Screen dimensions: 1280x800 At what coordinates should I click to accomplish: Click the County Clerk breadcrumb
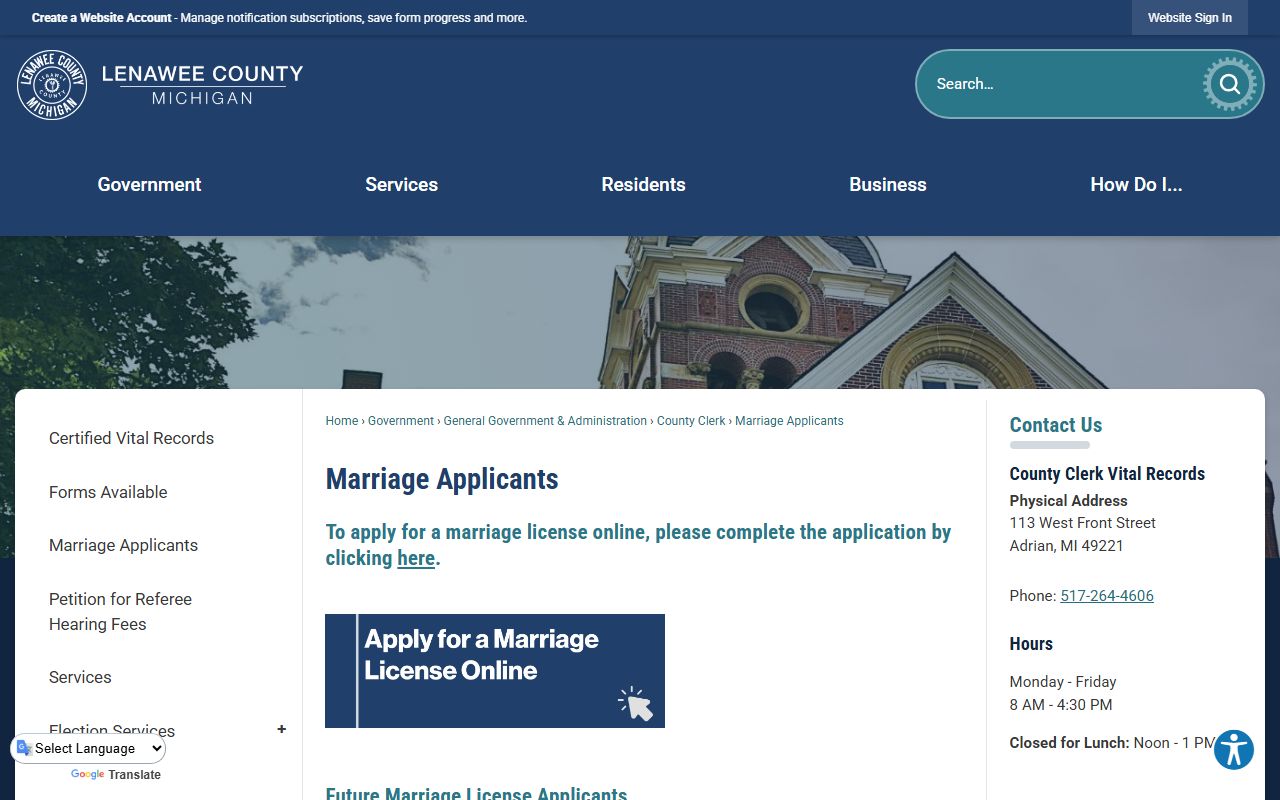[x=691, y=421]
